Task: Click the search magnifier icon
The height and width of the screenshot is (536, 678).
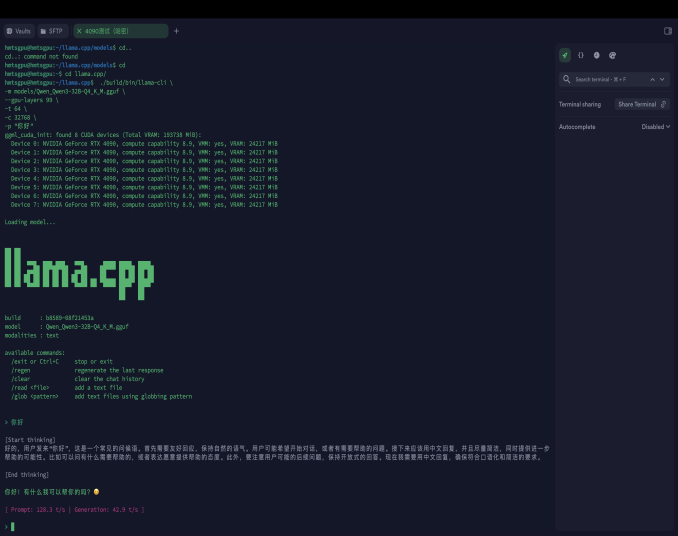Action: pyautogui.click(x=566, y=79)
